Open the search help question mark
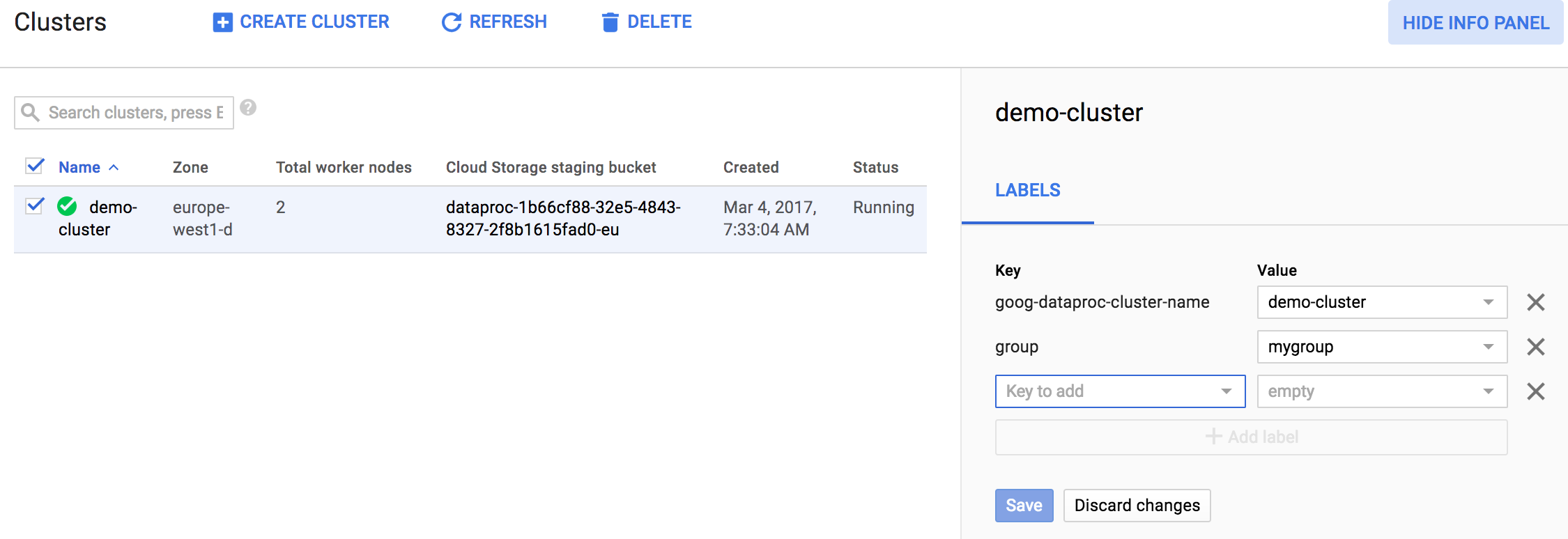 [x=248, y=108]
